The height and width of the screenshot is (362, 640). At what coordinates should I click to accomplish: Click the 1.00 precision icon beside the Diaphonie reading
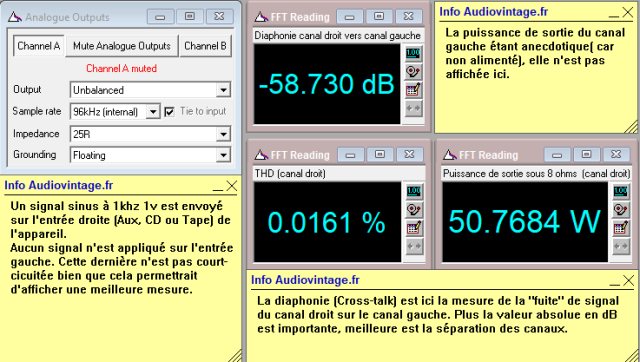point(413,53)
